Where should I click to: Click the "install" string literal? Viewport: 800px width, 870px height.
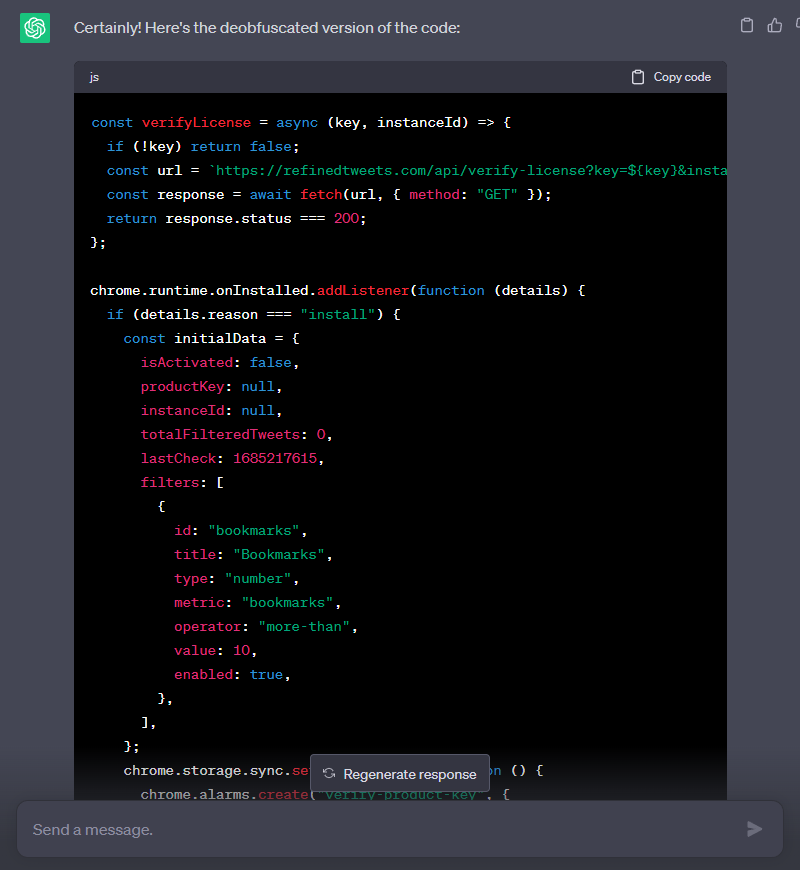pyautogui.click(x=338, y=315)
